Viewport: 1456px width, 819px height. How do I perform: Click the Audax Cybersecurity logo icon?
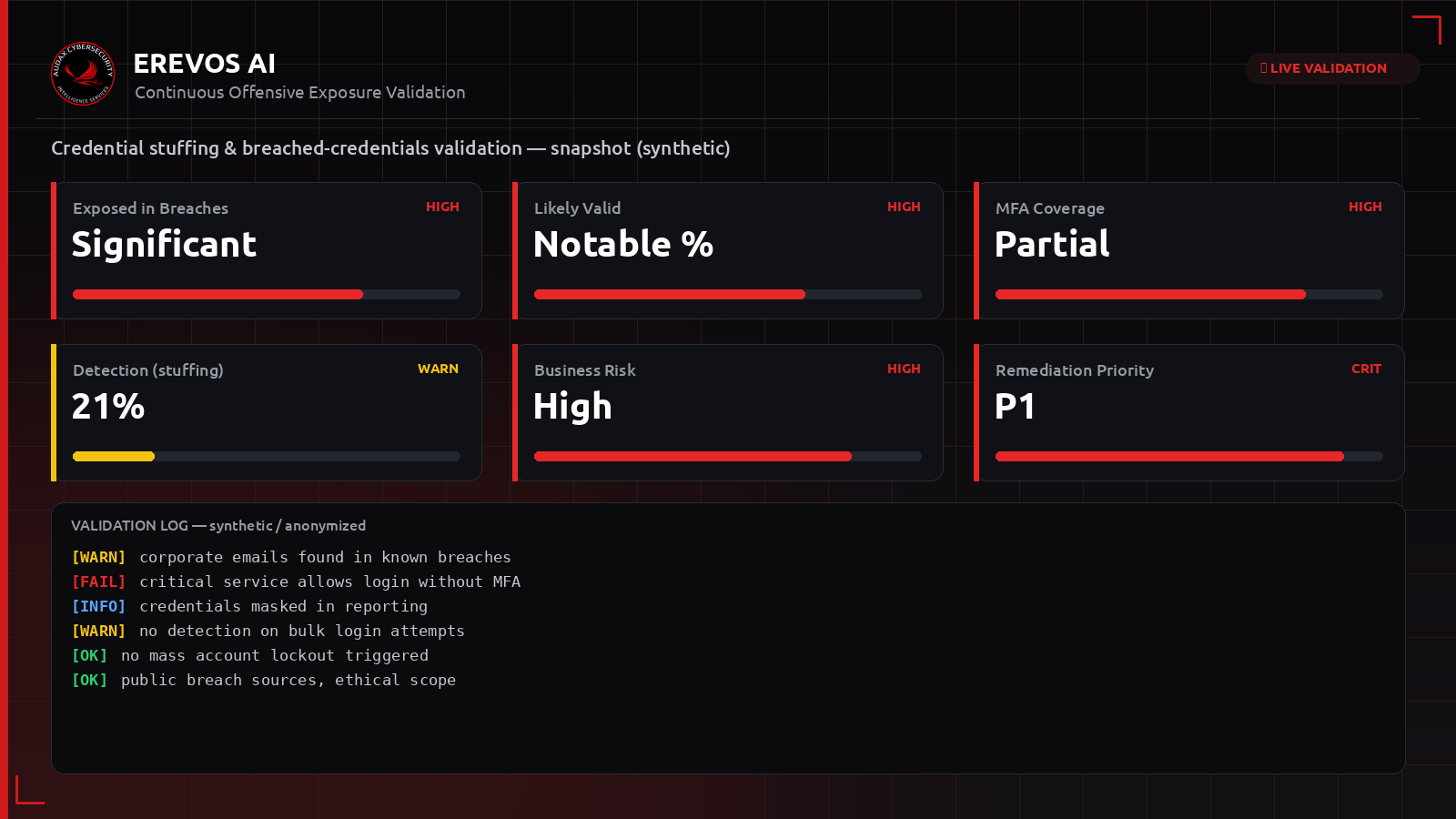pos(83,74)
